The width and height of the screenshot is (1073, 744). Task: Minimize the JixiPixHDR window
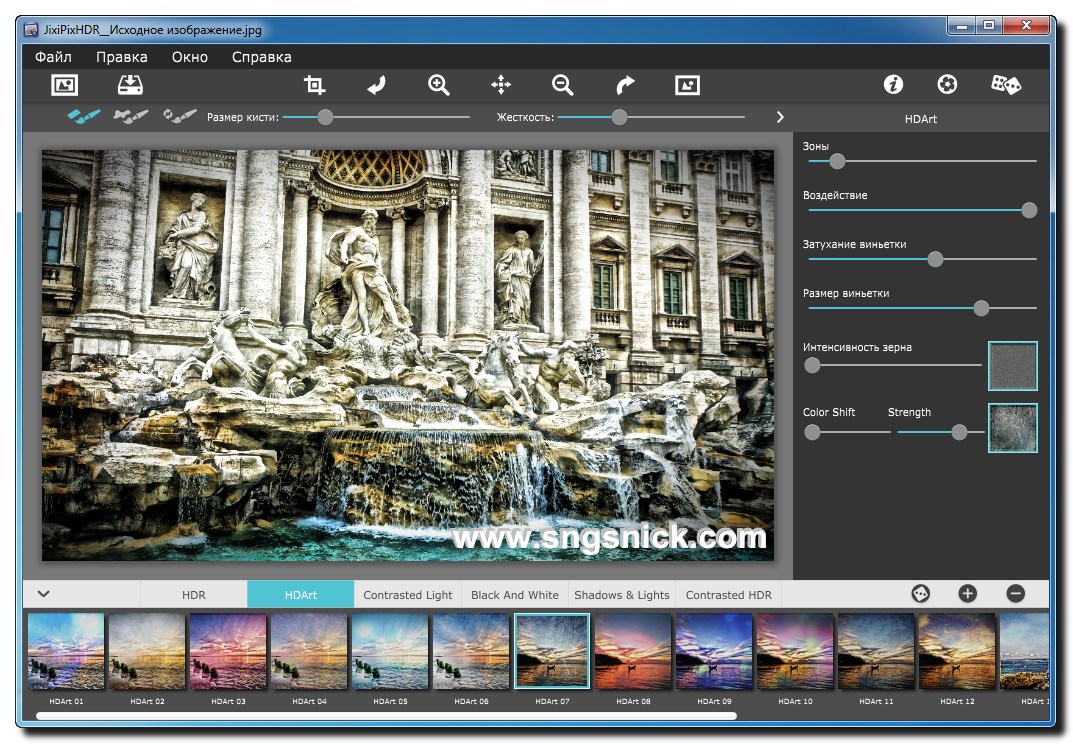962,26
